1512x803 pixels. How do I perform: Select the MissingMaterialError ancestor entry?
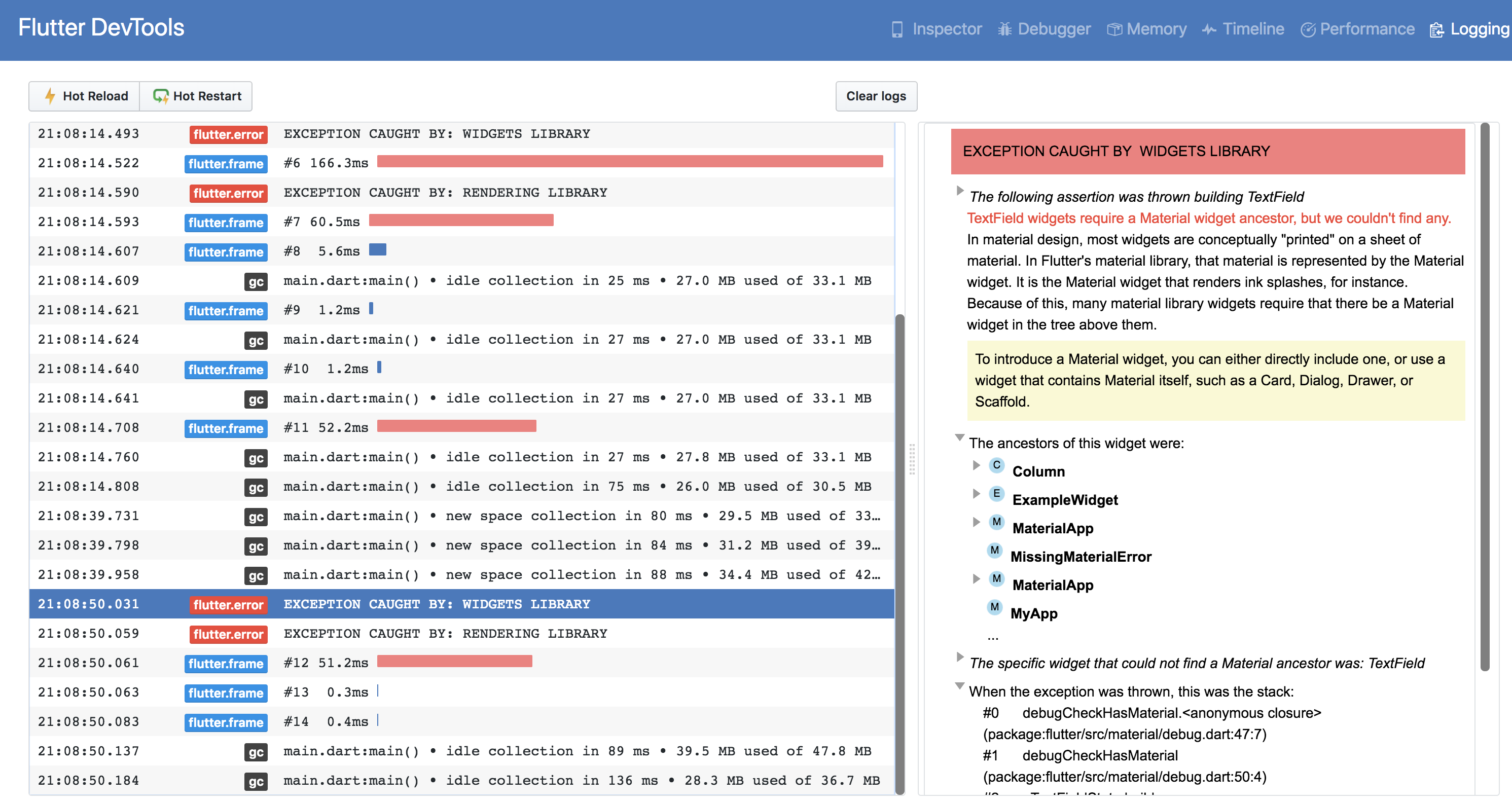1081,557
